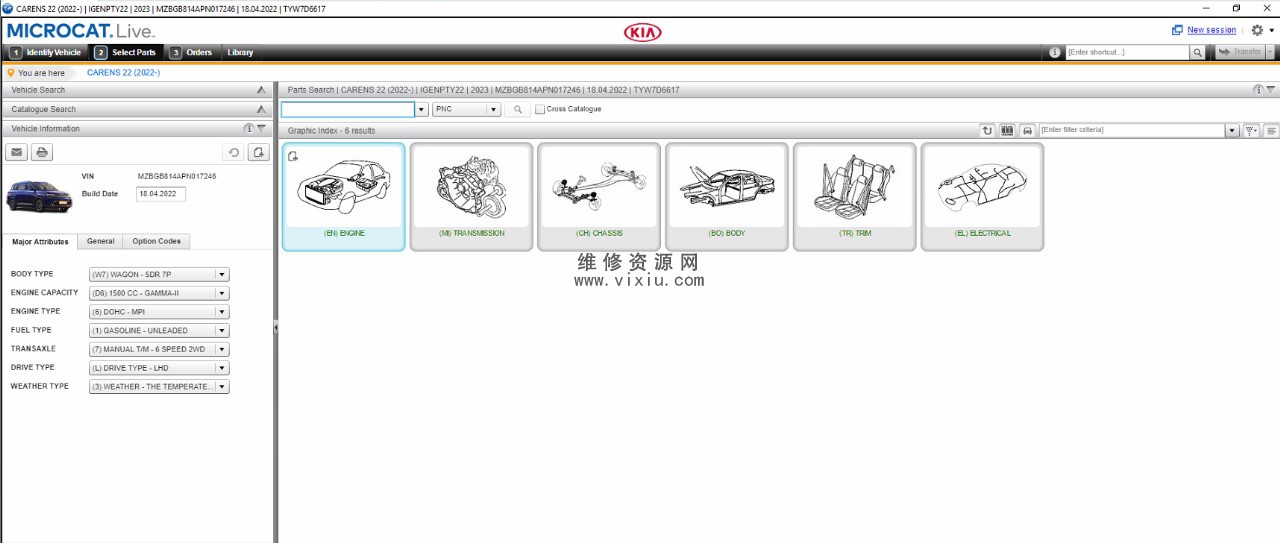Open the Library menu

tap(240, 52)
